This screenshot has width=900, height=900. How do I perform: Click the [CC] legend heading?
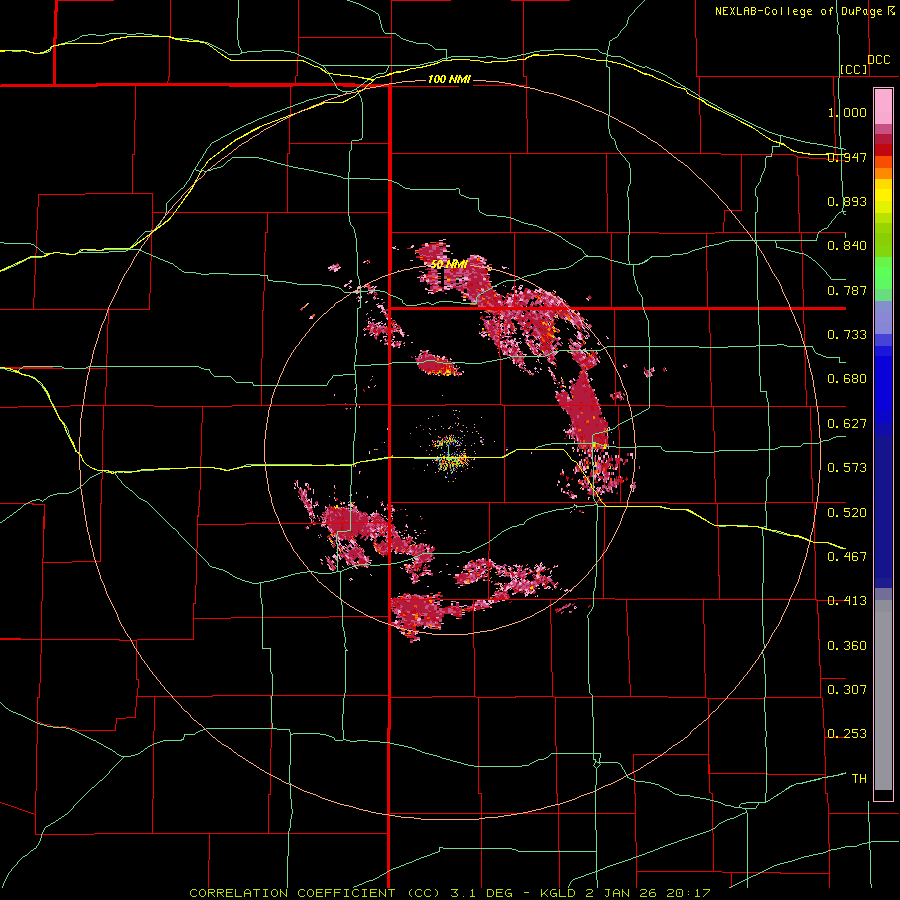(854, 69)
